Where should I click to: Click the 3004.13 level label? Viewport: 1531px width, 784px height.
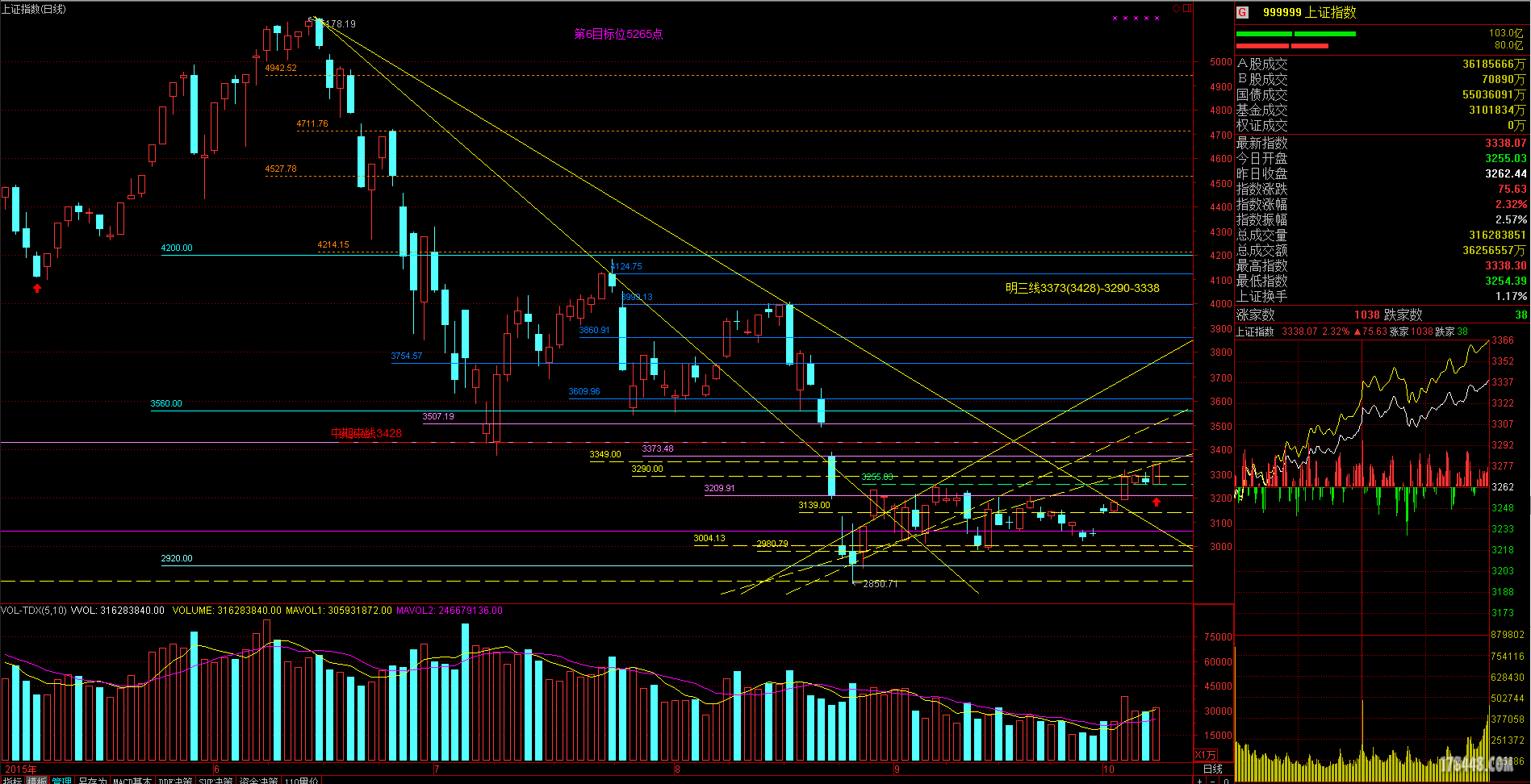point(709,538)
